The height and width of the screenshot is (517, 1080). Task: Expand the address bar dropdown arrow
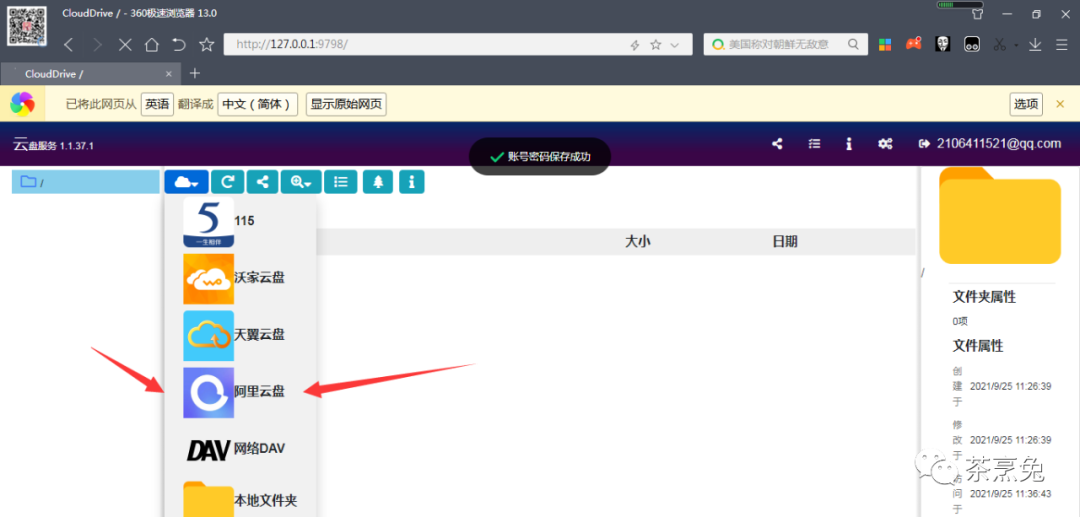pyautogui.click(x=675, y=45)
